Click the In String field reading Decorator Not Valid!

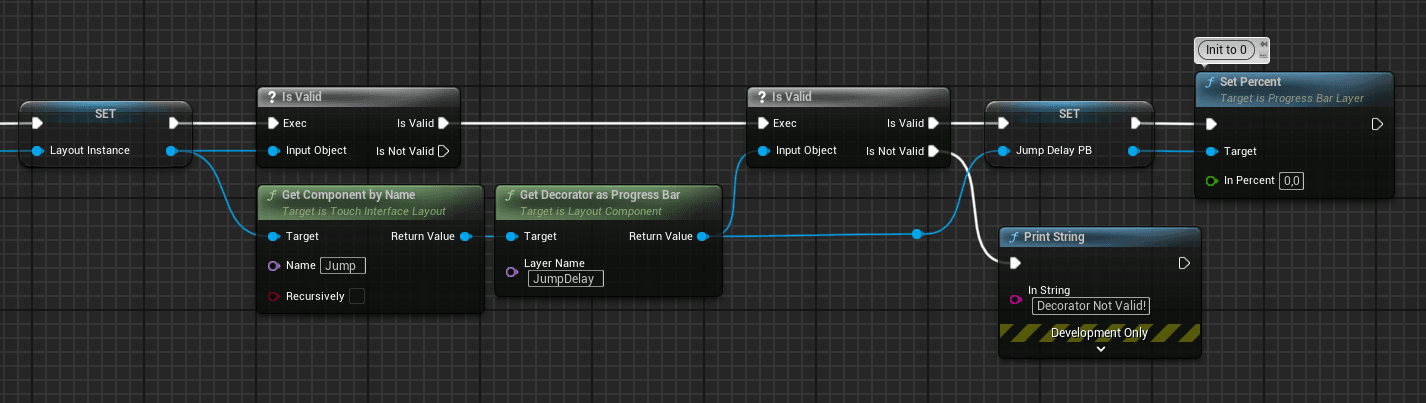coord(1091,306)
